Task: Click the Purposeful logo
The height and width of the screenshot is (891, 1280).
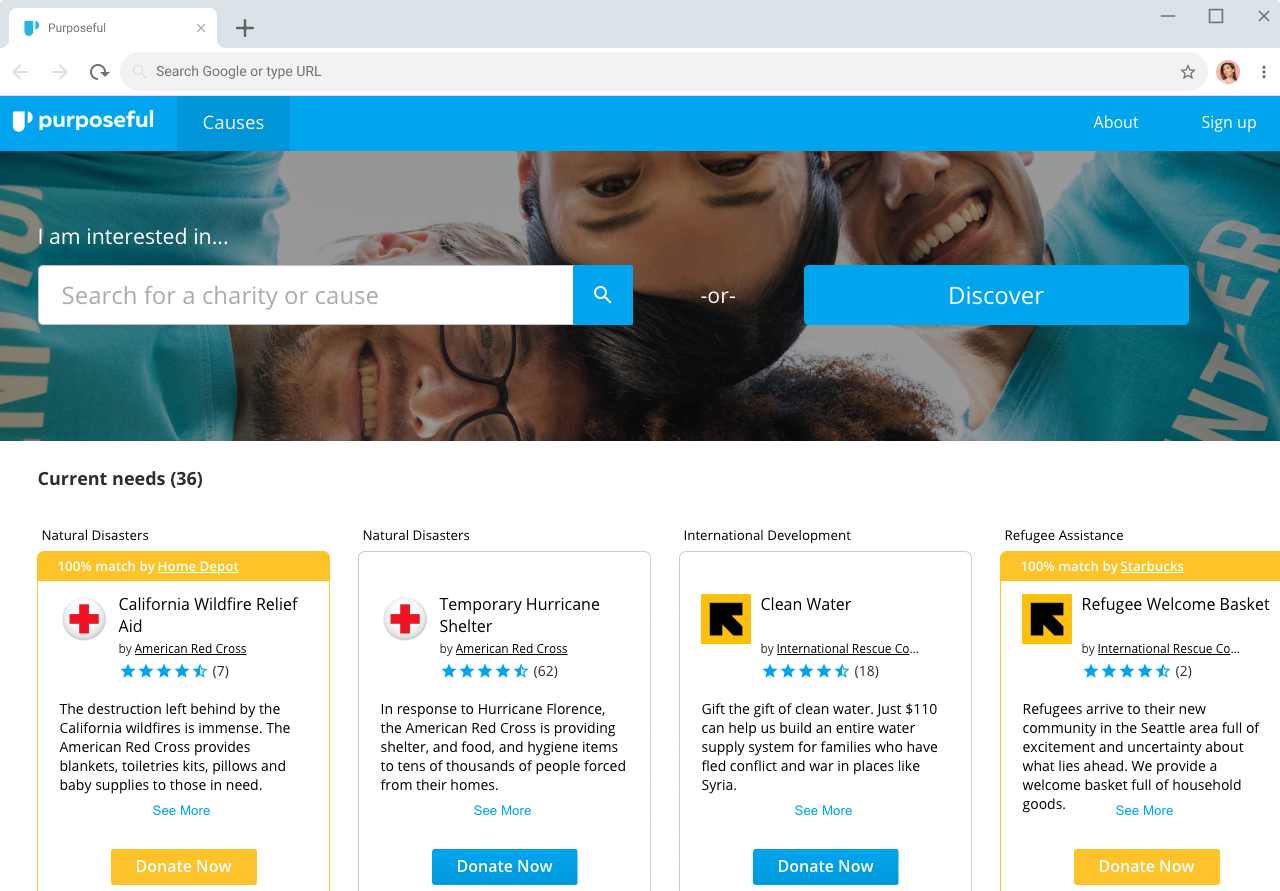Action: coord(83,121)
